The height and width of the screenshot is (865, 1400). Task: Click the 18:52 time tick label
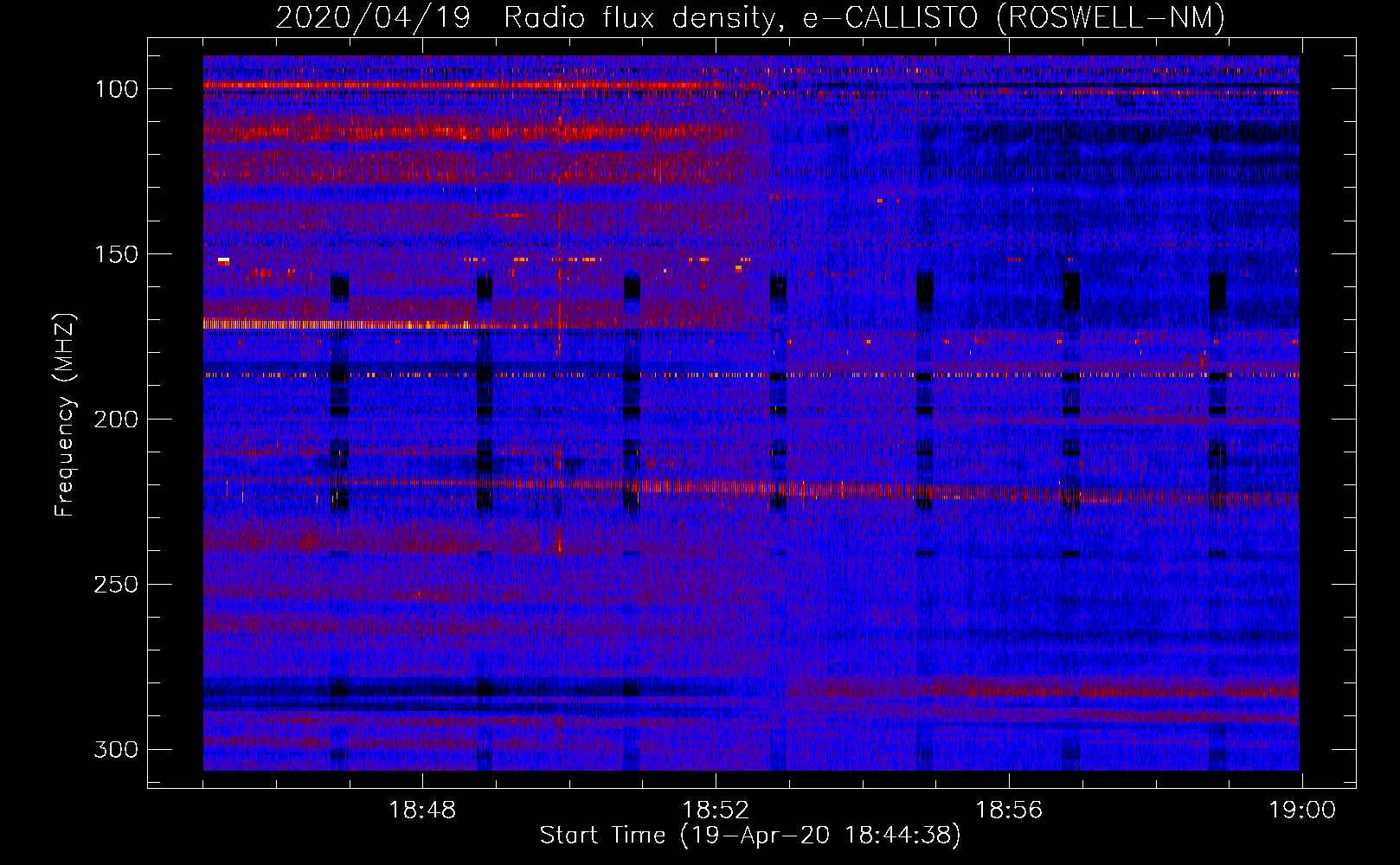716,811
